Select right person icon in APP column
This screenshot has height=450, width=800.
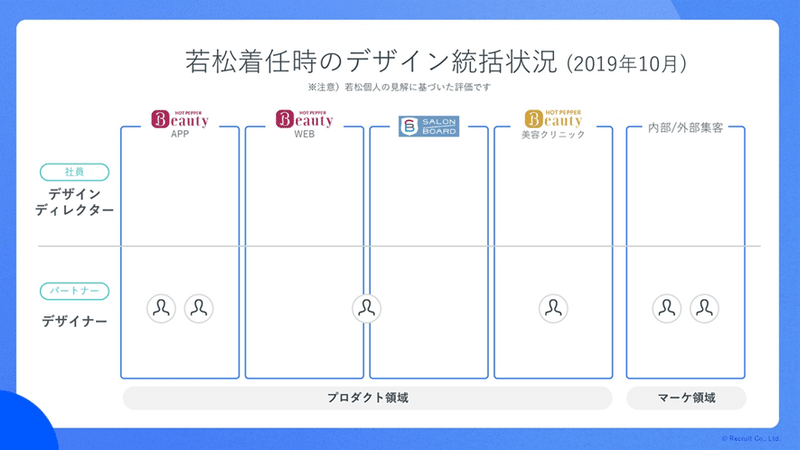pos(198,308)
